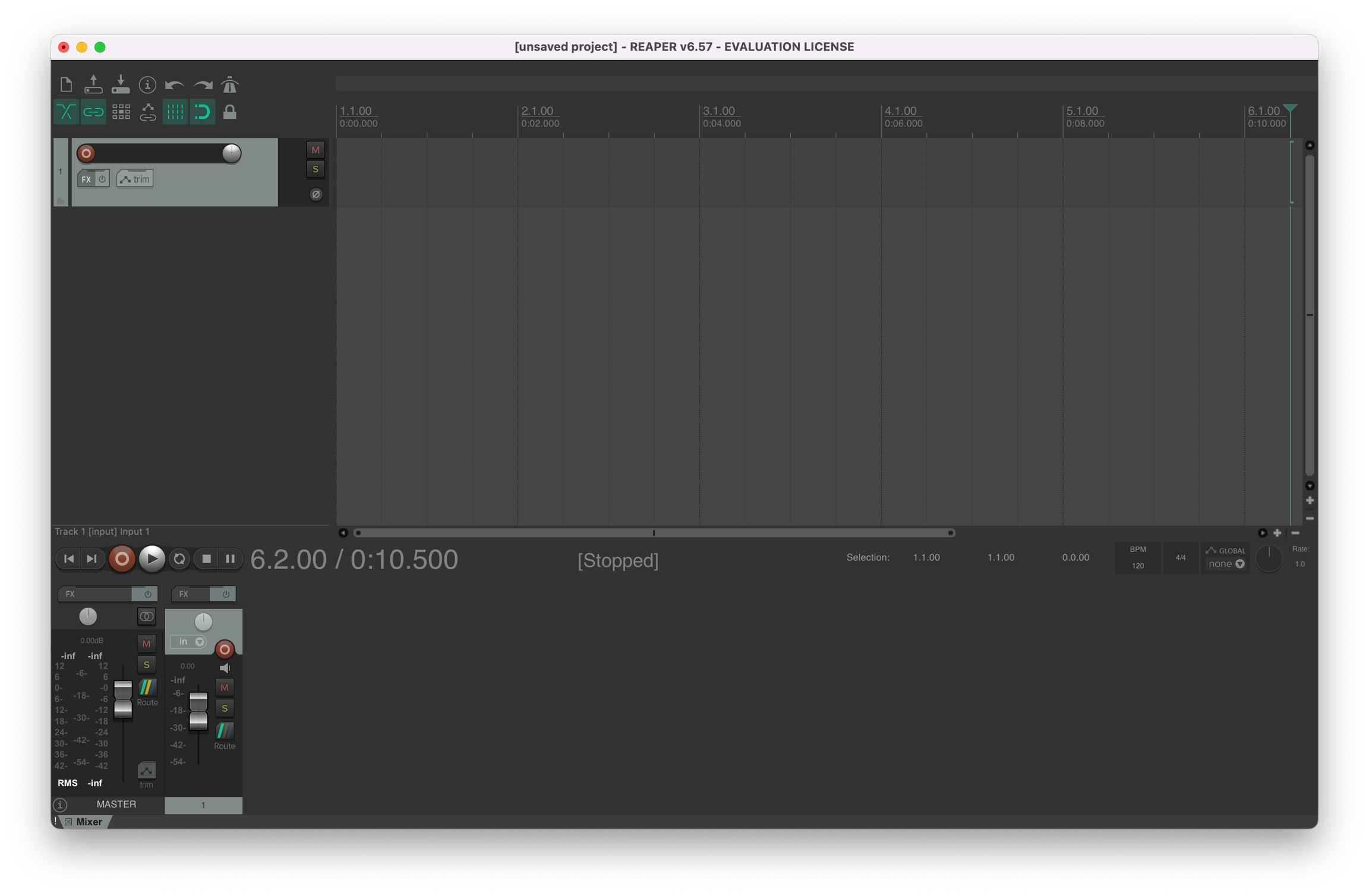1369x896 pixels.
Task: Toggle snap grid lines icon
Action: pos(175,112)
